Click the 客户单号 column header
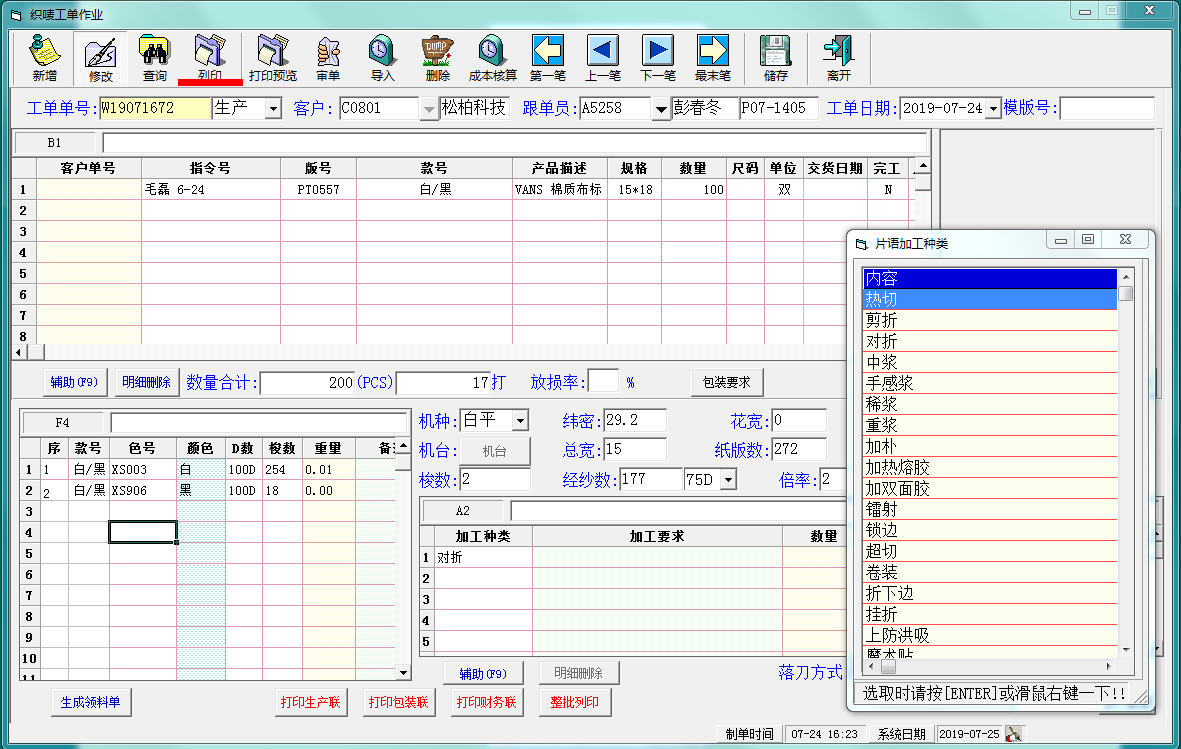 click(88, 168)
